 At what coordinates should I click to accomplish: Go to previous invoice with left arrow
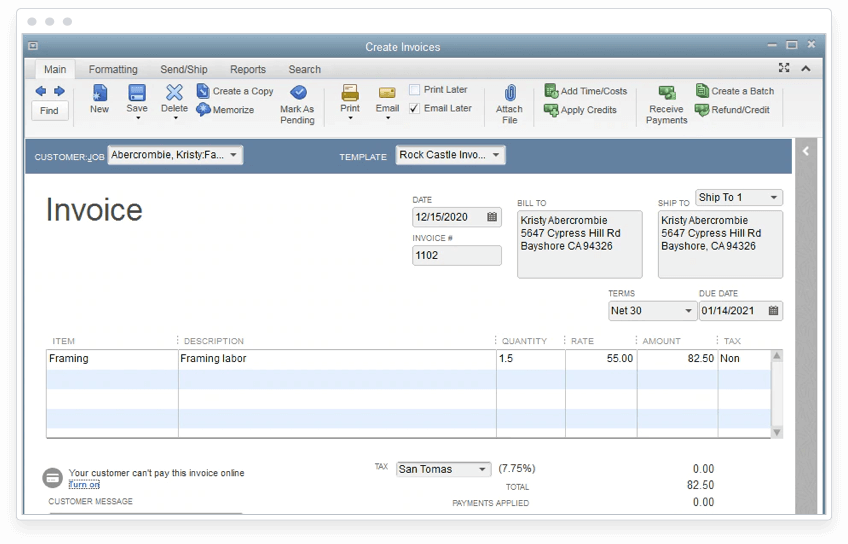pos(41,91)
